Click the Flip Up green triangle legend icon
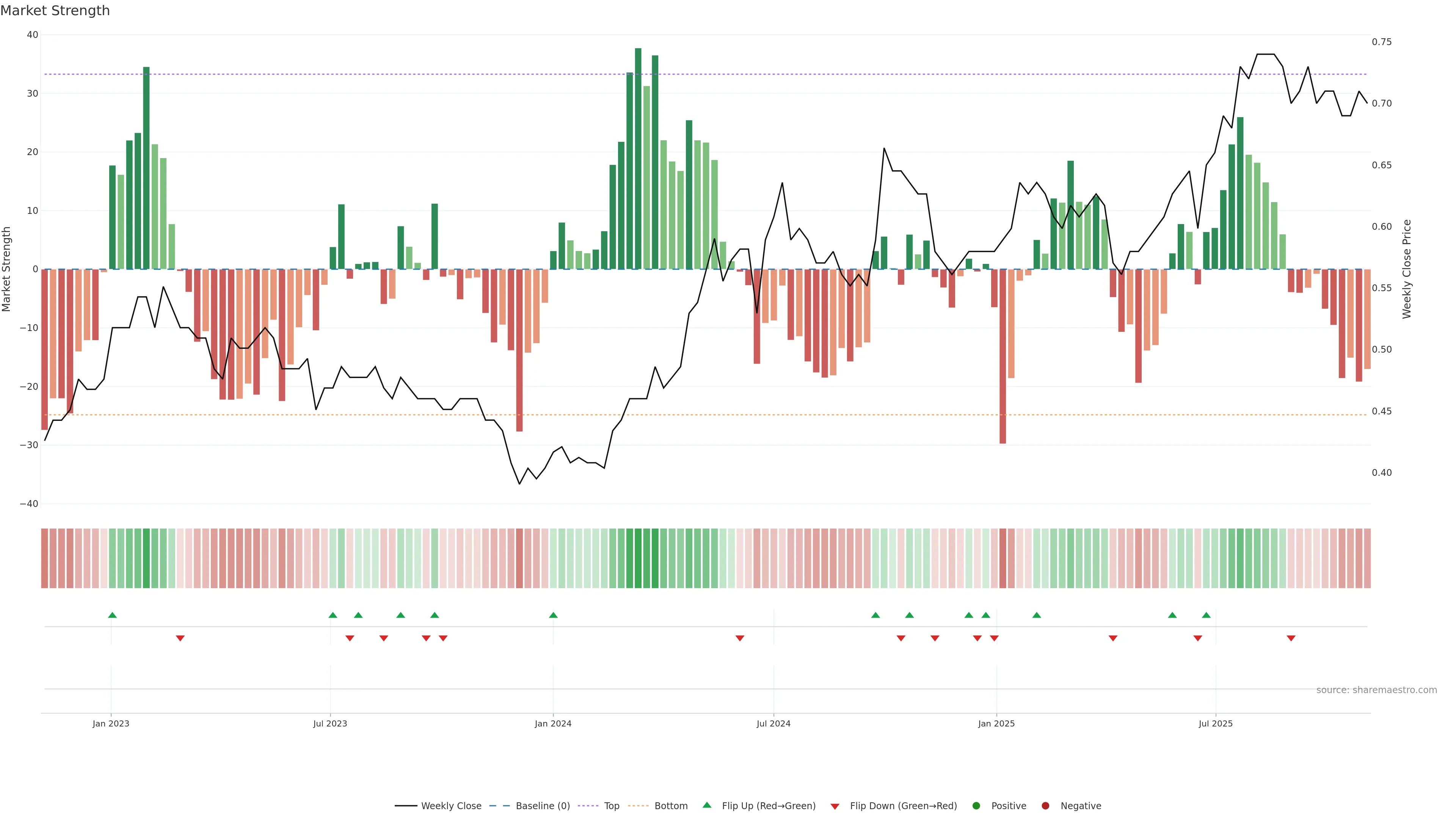 [706, 805]
